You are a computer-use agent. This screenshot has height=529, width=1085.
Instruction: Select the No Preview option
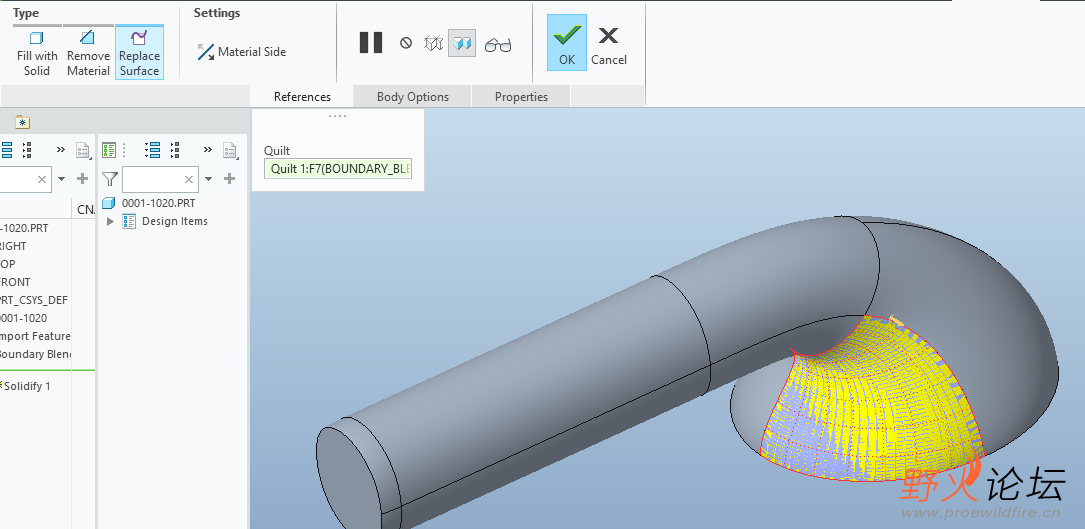coord(406,43)
